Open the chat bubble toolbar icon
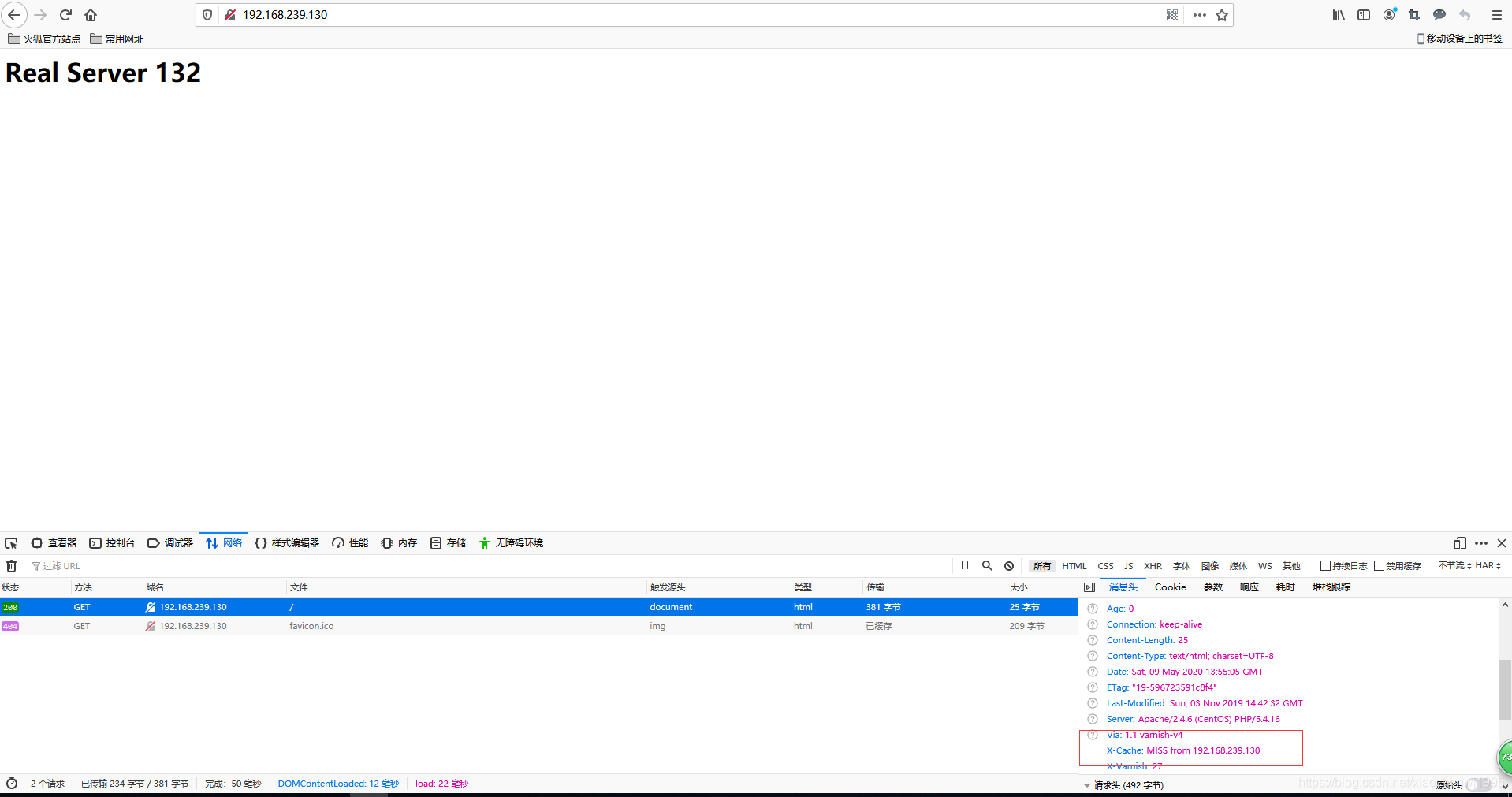This screenshot has width=1512, height=797. [1439, 15]
